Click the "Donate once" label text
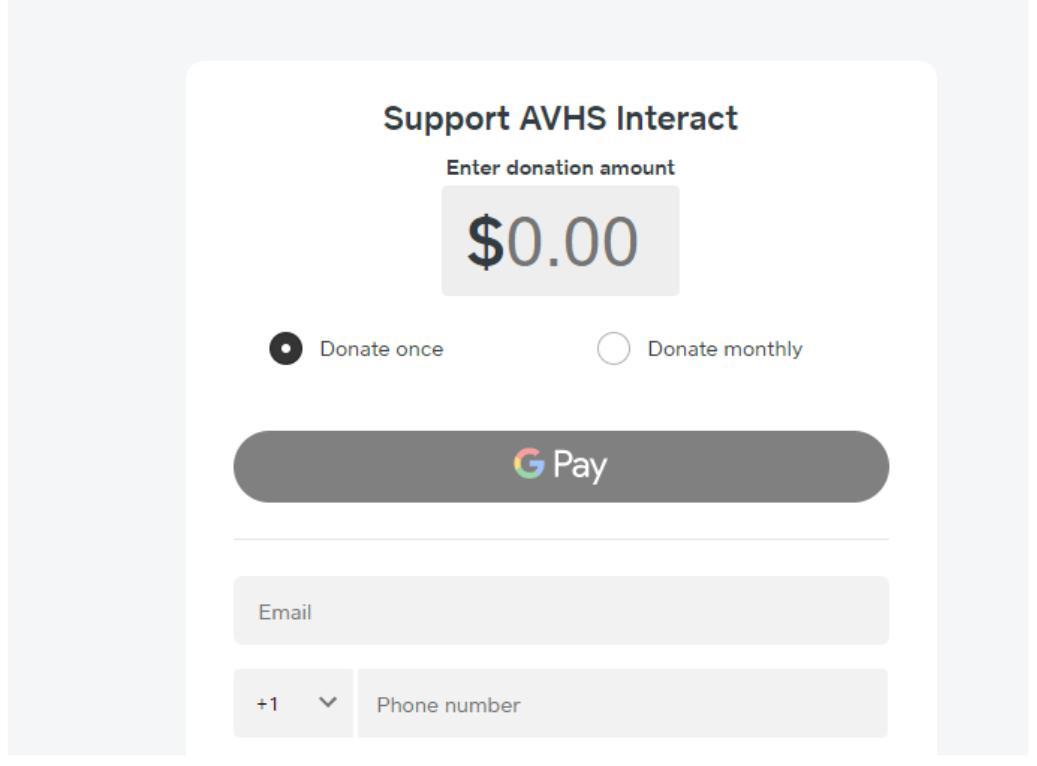 point(381,349)
